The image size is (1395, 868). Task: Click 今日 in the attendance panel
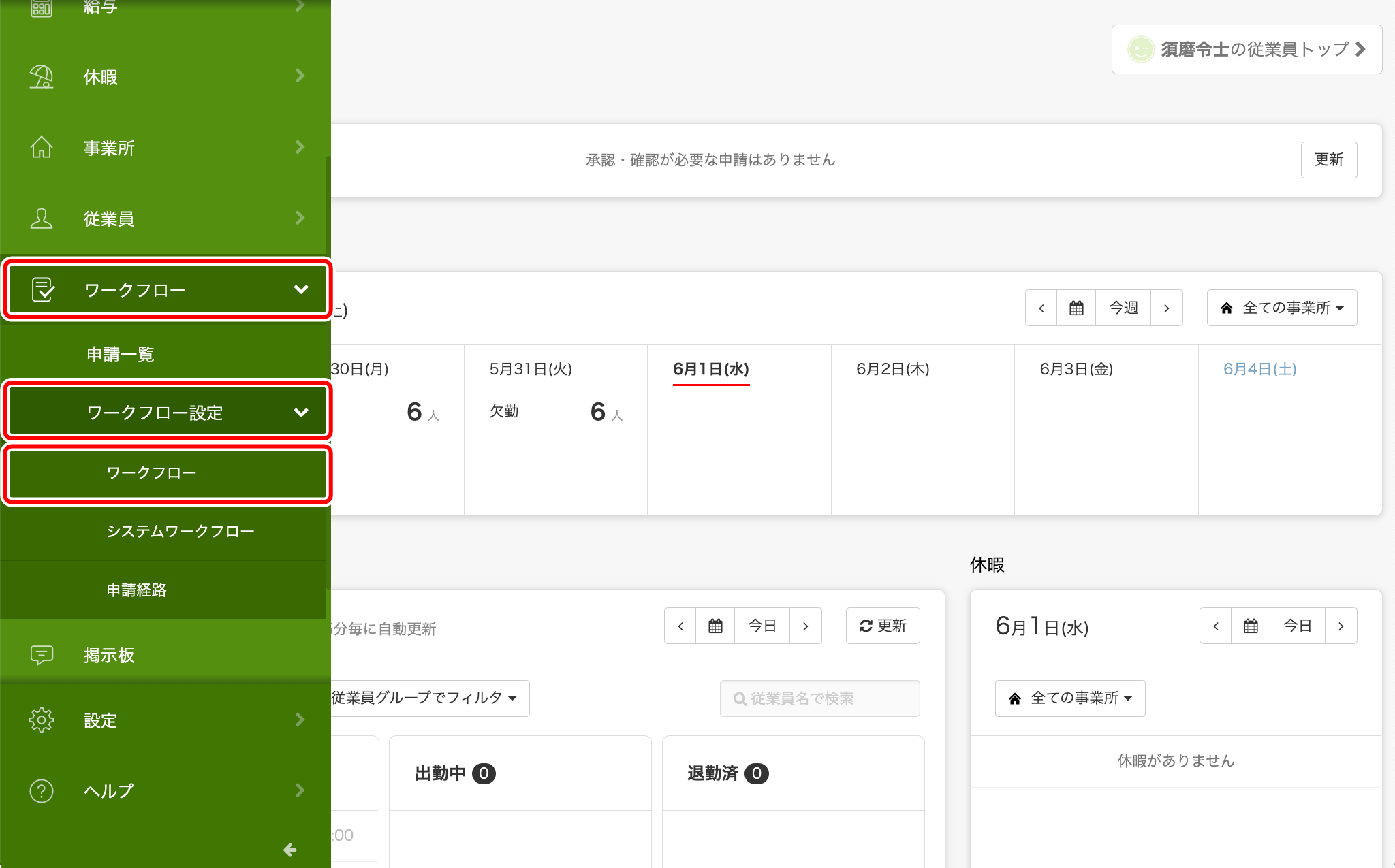[x=762, y=626]
